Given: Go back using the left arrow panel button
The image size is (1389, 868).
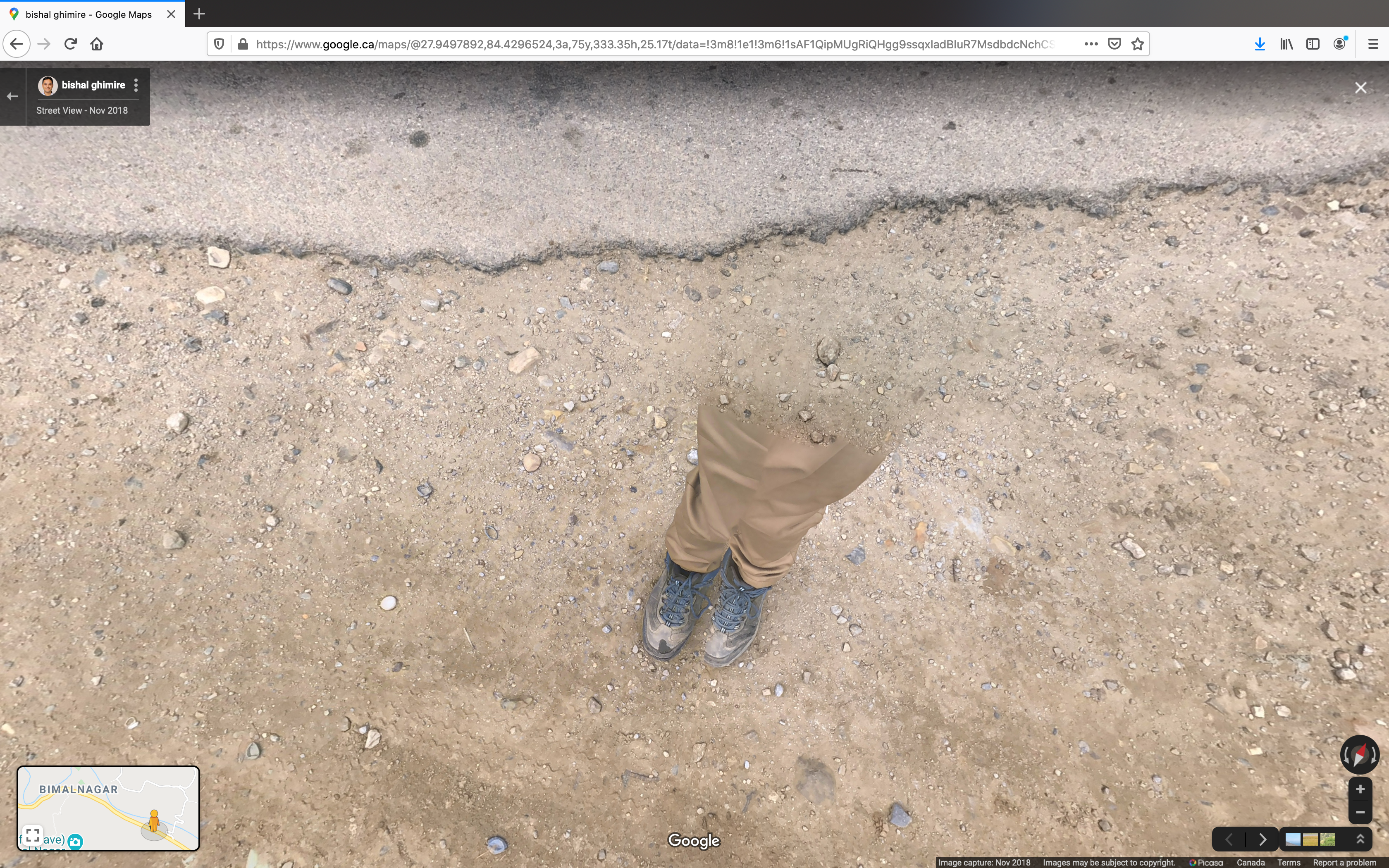Looking at the screenshot, I should click(13, 96).
